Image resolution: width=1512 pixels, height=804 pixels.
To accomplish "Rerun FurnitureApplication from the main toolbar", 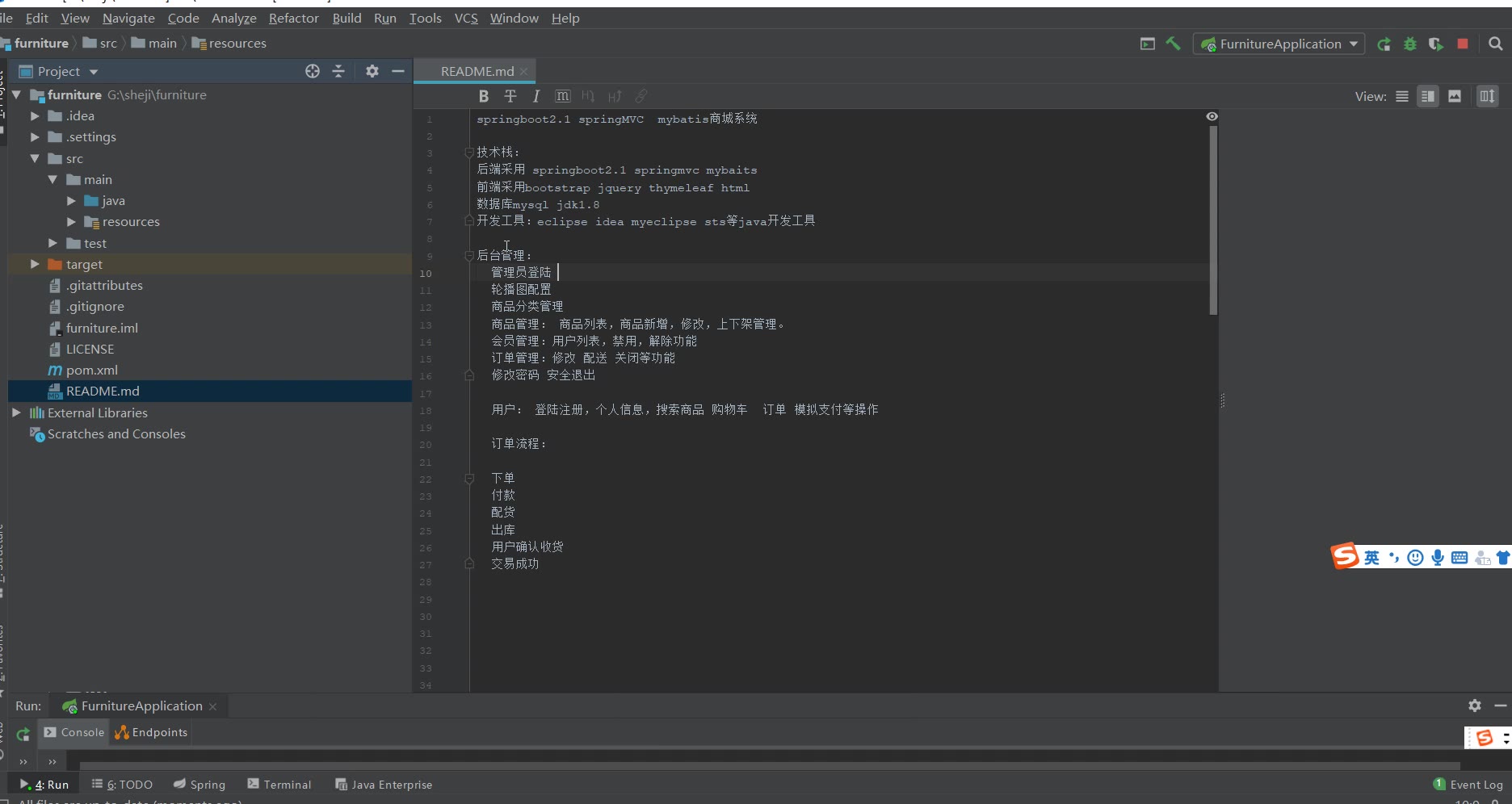I will click(x=1384, y=44).
